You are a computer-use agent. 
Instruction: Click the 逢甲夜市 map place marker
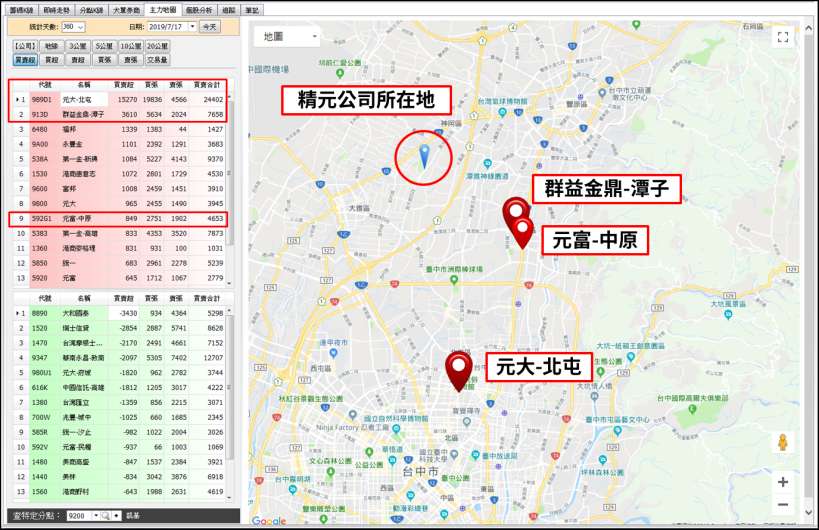[x=334, y=353]
